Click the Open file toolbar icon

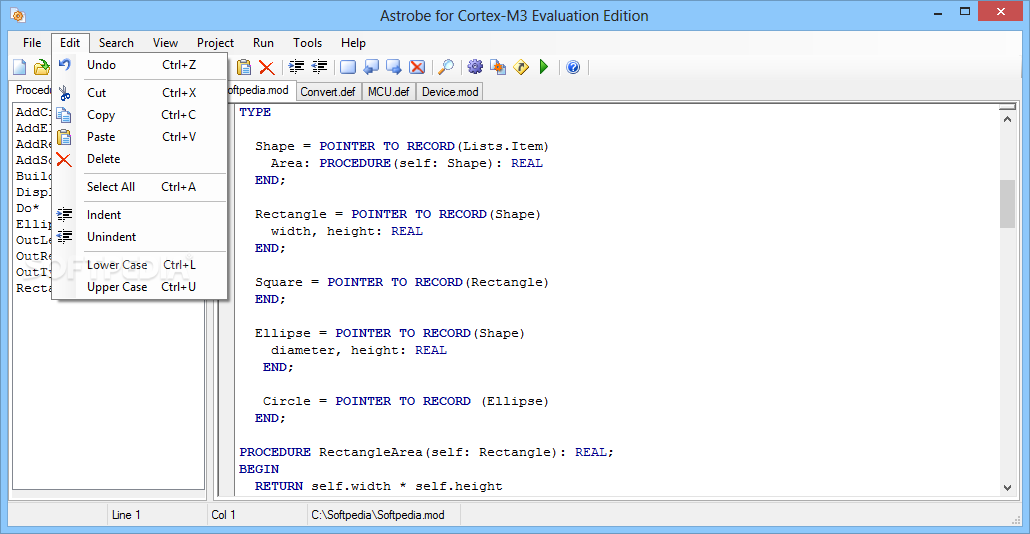tap(41, 67)
